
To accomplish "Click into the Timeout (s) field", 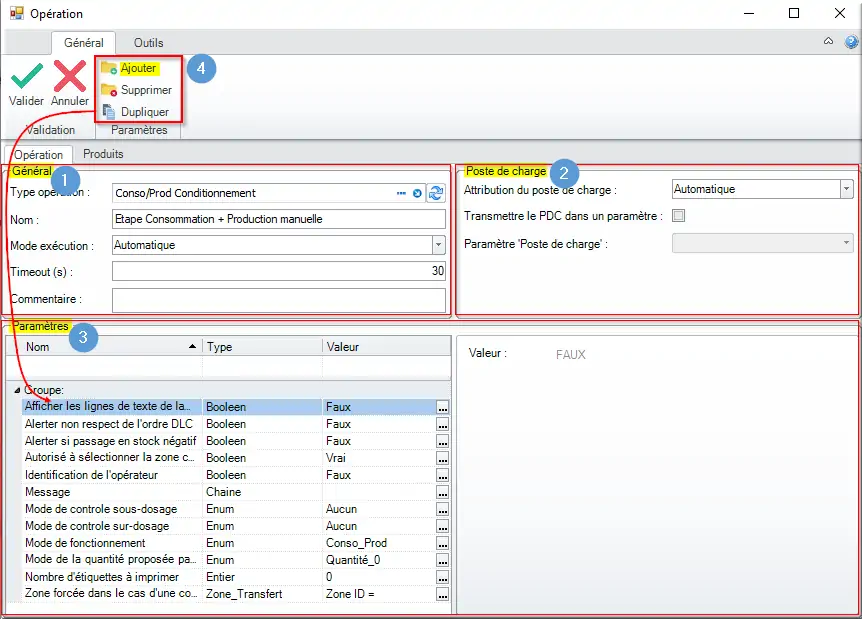I will click(279, 271).
